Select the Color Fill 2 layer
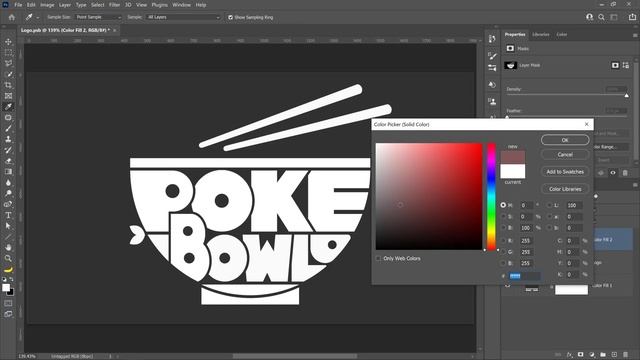The width and height of the screenshot is (640, 360). point(613,239)
